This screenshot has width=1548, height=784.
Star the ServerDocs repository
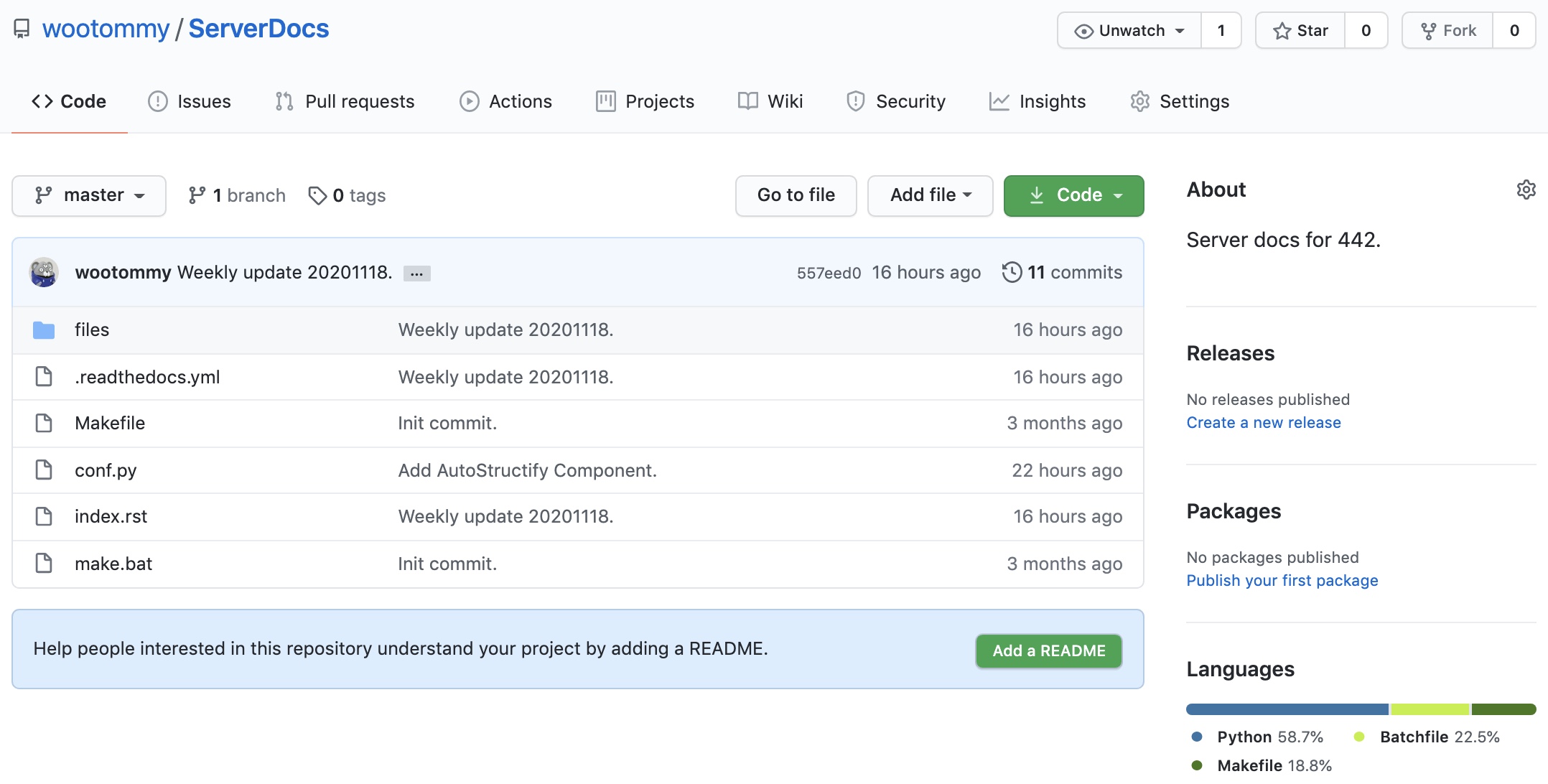(1300, 30)
